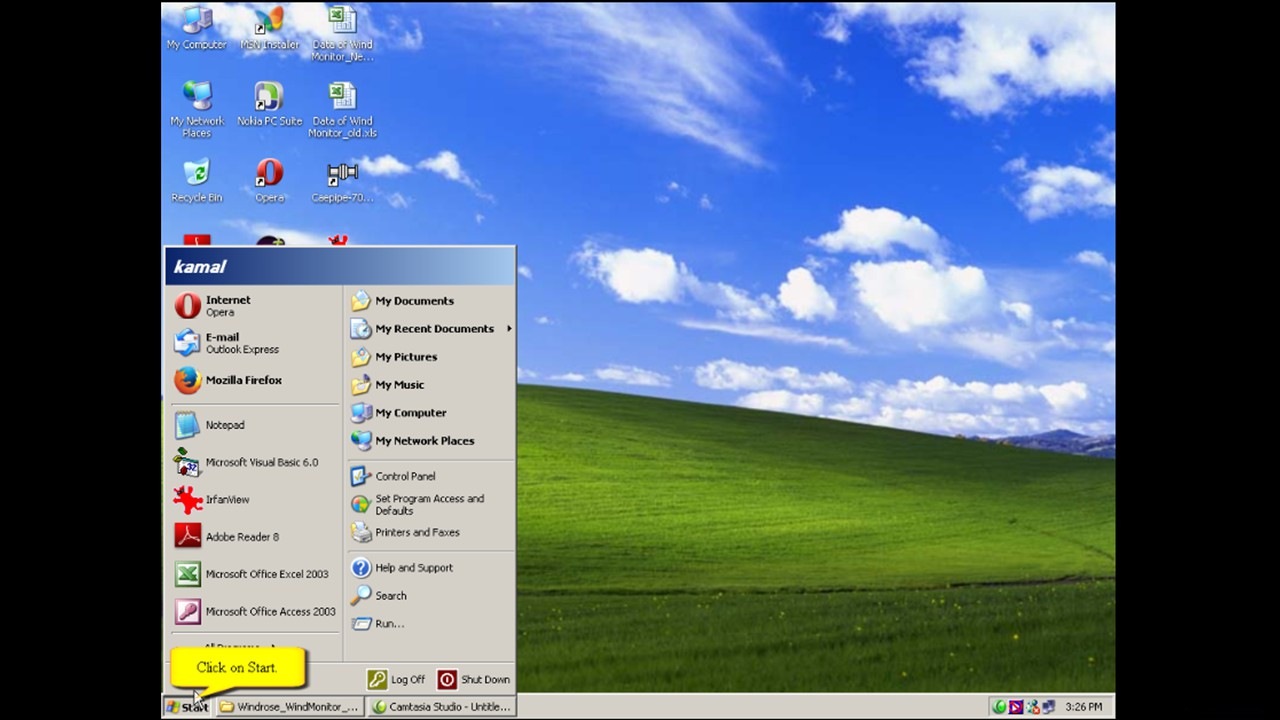Switch to Camtasia Studio taskbar window

pos(441,706)
